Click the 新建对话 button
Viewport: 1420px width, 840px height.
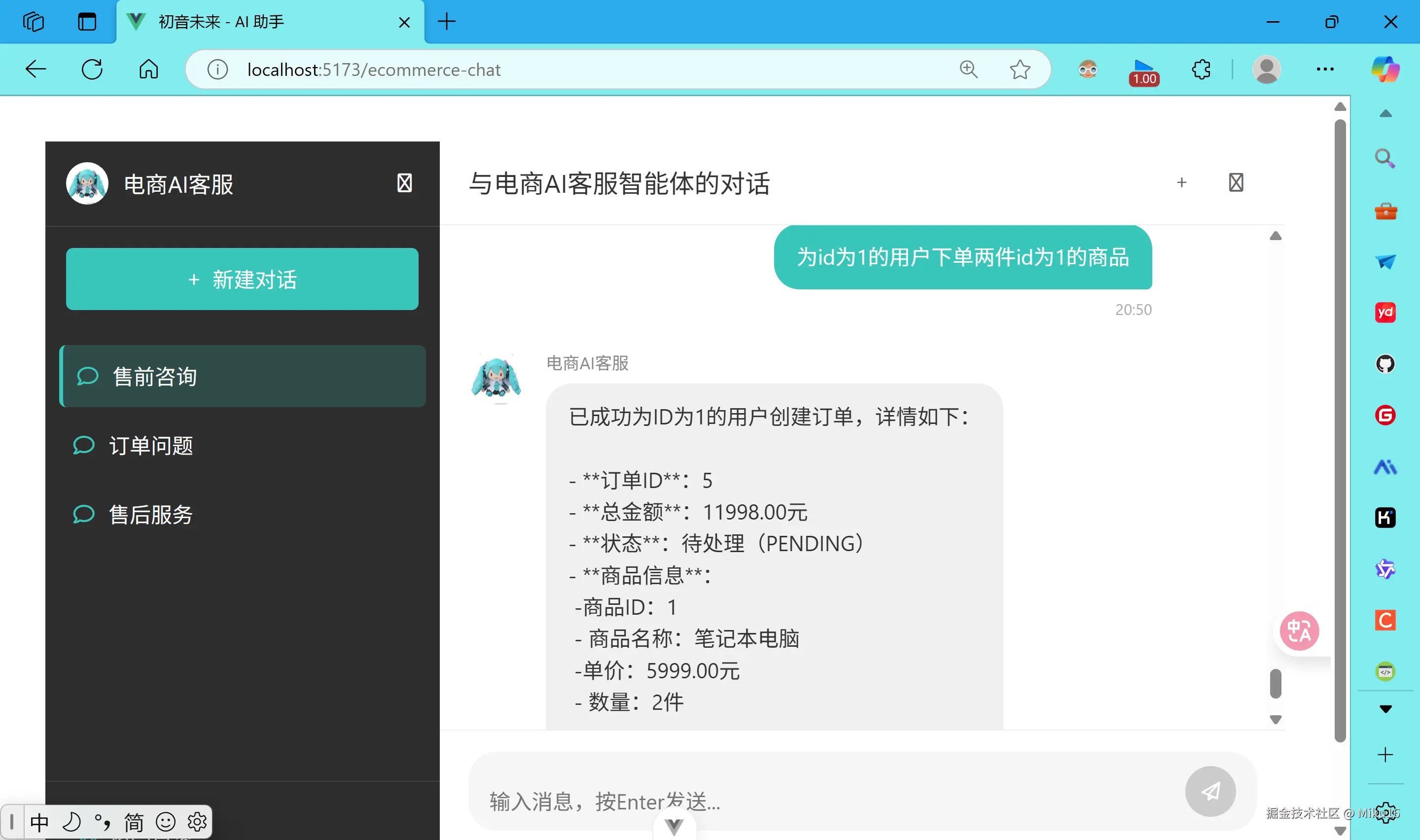242,279
